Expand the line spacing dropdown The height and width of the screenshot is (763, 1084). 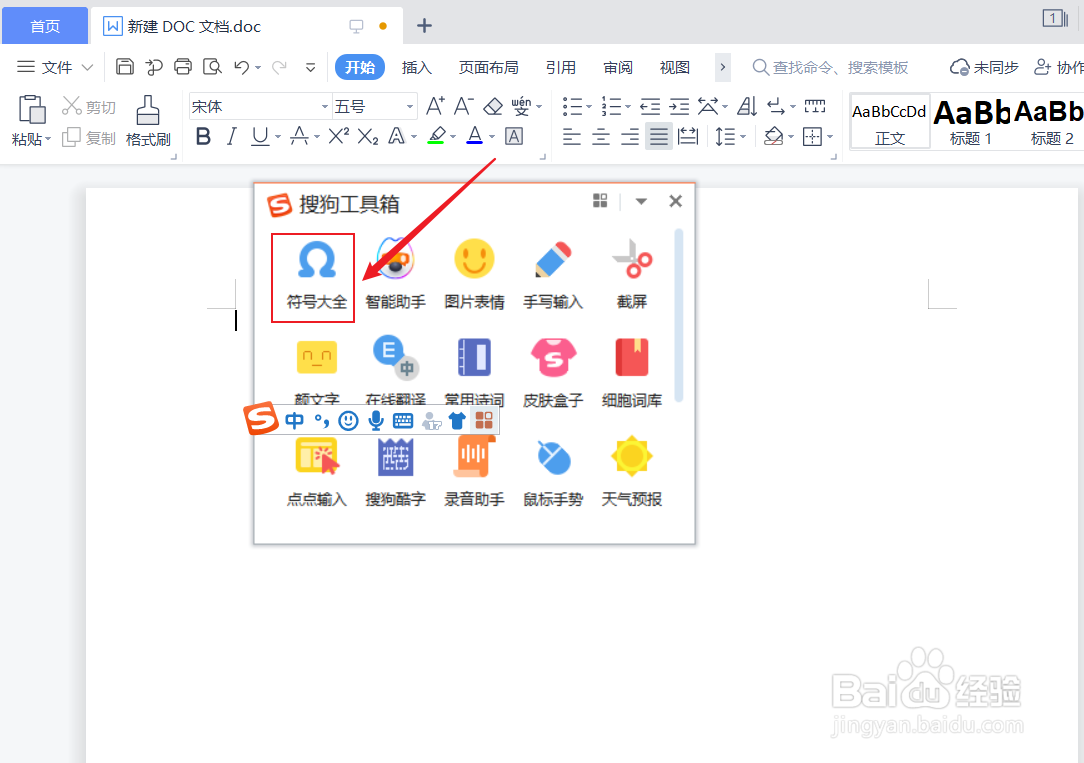743,137
